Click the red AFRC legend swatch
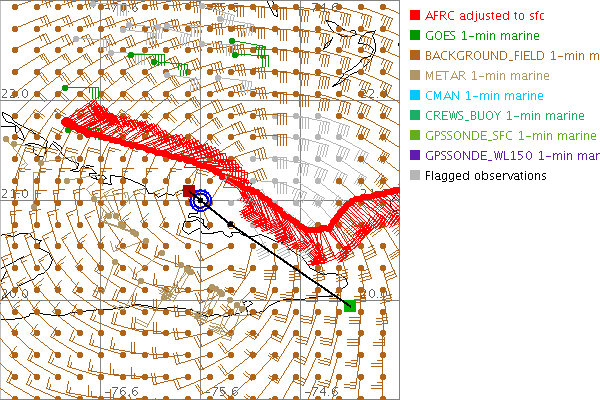600x400 pixels. 415,16
